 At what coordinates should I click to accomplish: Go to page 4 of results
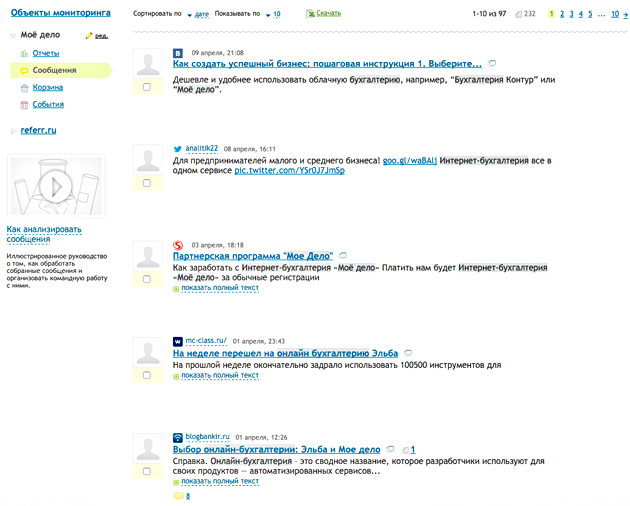tap(581, 14)
